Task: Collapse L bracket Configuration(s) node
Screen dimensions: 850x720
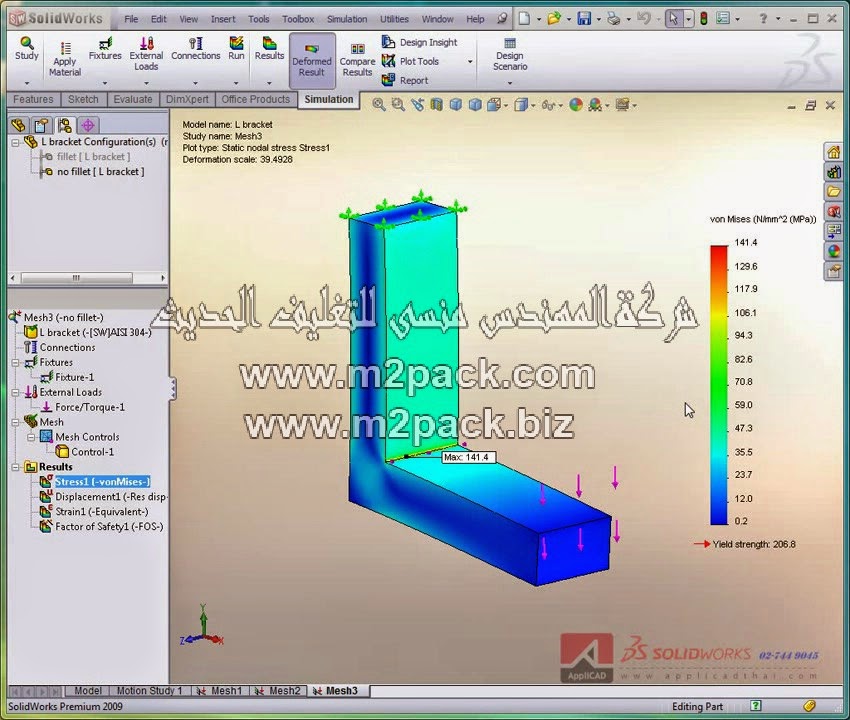Action: (16, 142)
